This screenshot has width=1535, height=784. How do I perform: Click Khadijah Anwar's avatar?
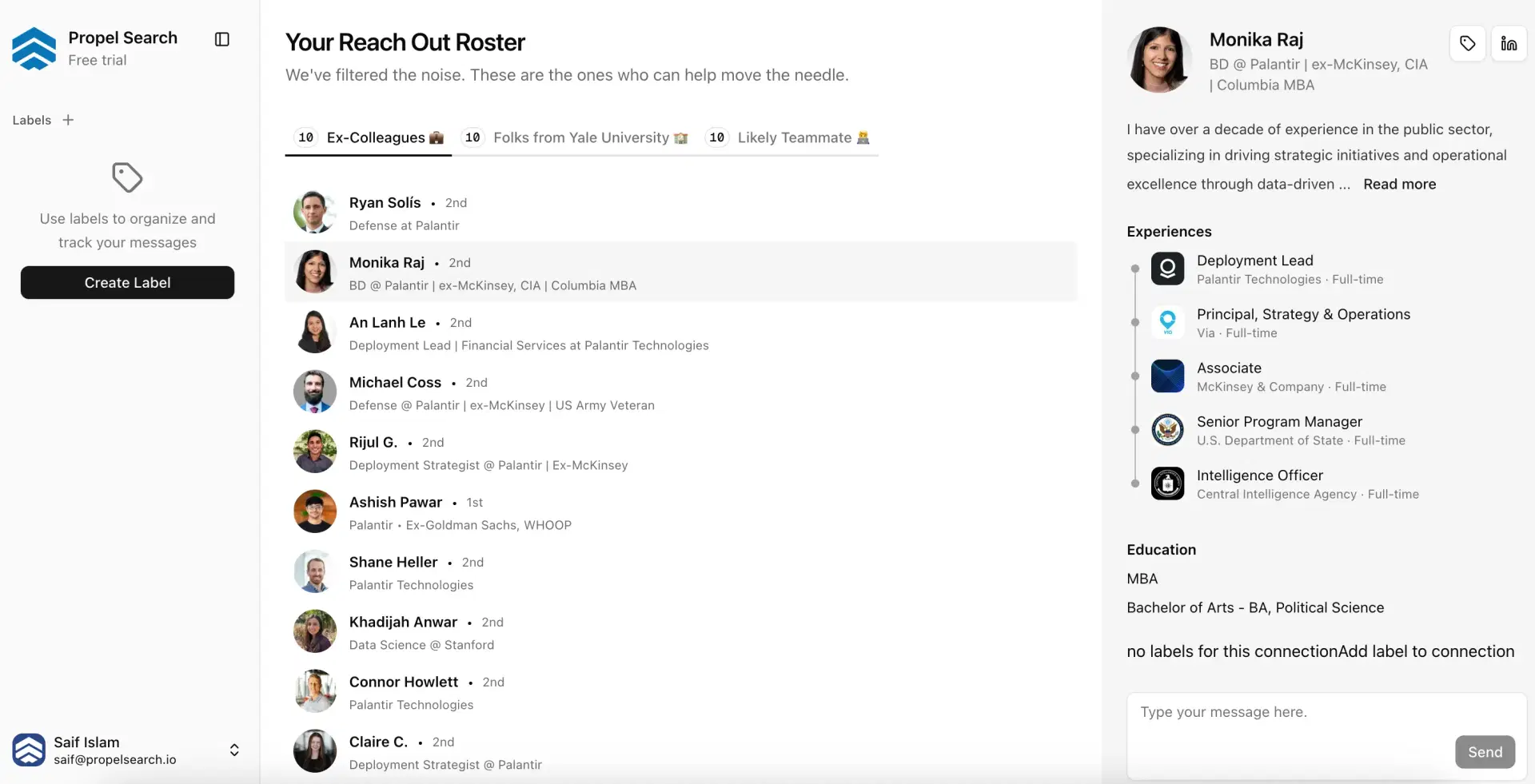pos(315,631)
